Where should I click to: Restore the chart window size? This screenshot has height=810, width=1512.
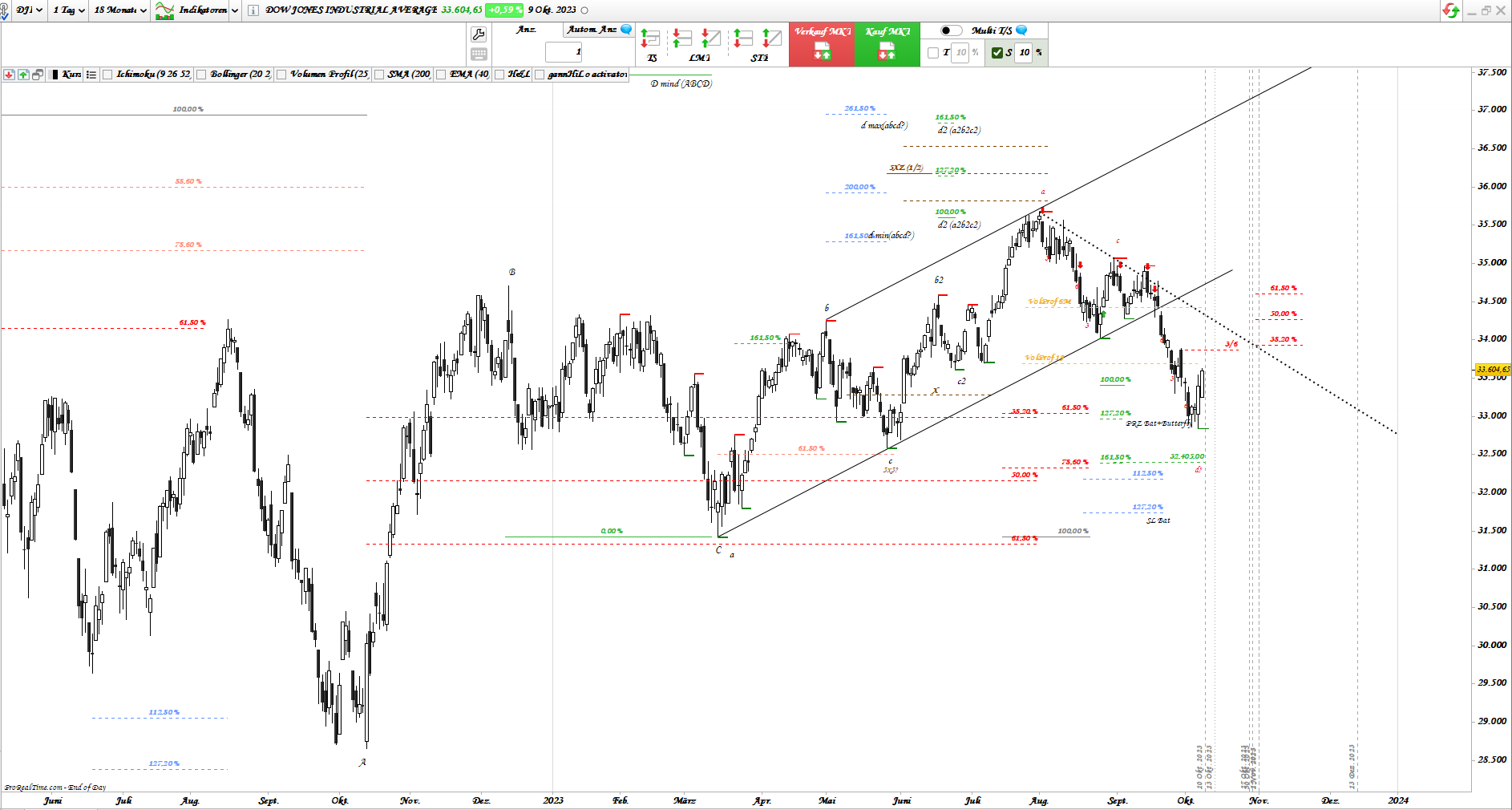(x=1486, y=10)
